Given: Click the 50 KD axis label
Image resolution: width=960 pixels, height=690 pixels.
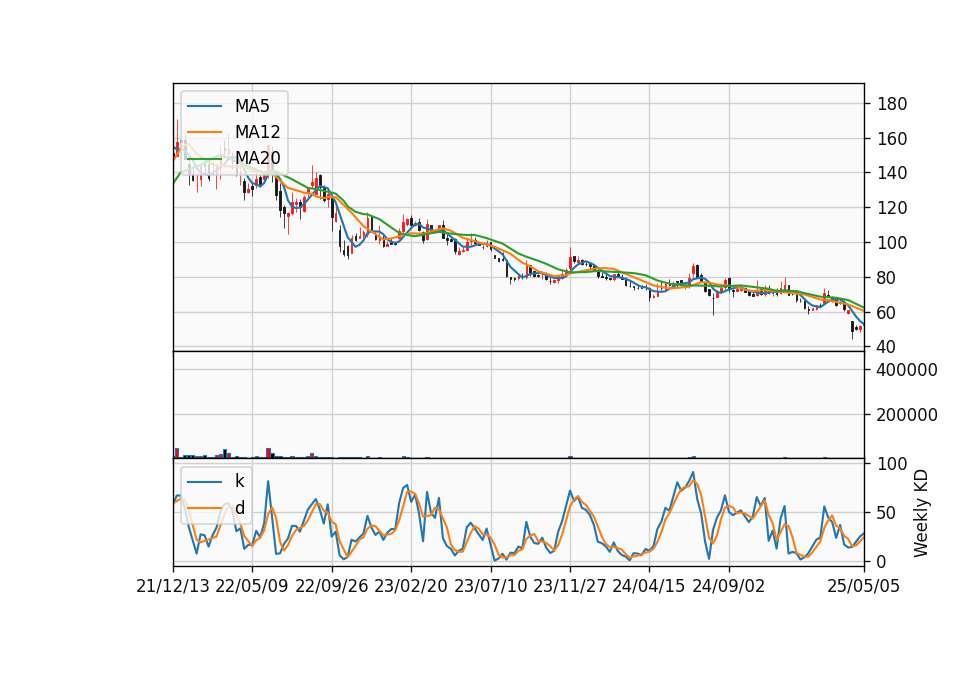Looking at the screenshot, I should [x=887, y=513].
